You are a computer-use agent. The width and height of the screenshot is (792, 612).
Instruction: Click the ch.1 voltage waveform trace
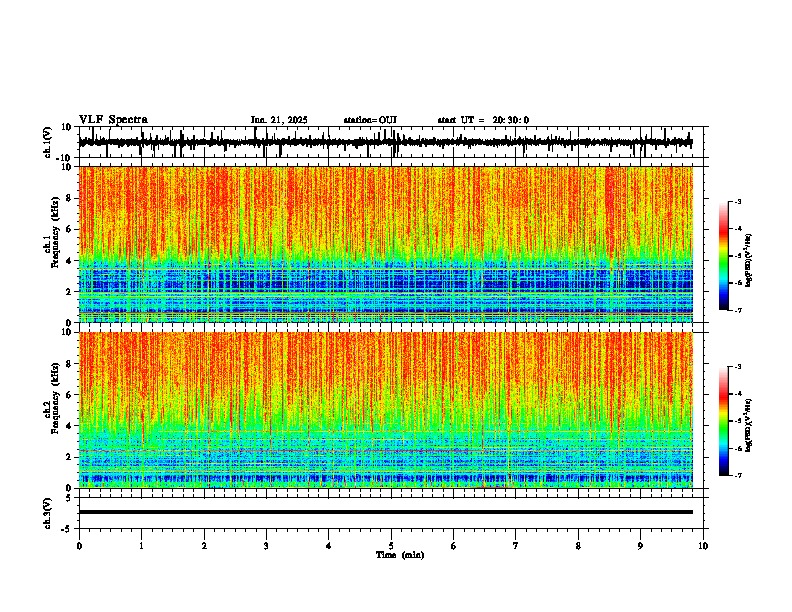coord(386,142)
